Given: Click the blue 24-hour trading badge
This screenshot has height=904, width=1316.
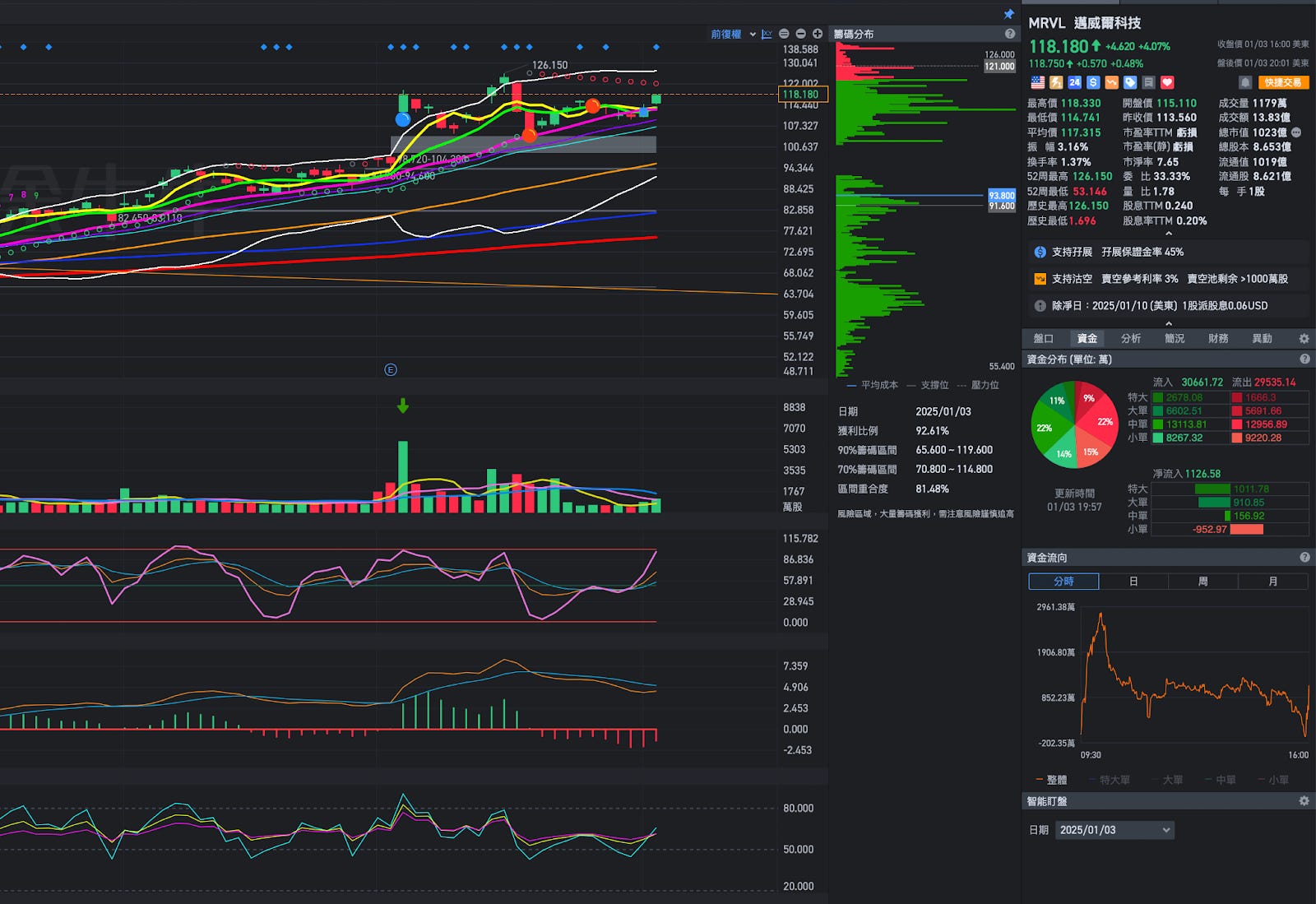Looking at the screenshot, I should point(1074,82).
